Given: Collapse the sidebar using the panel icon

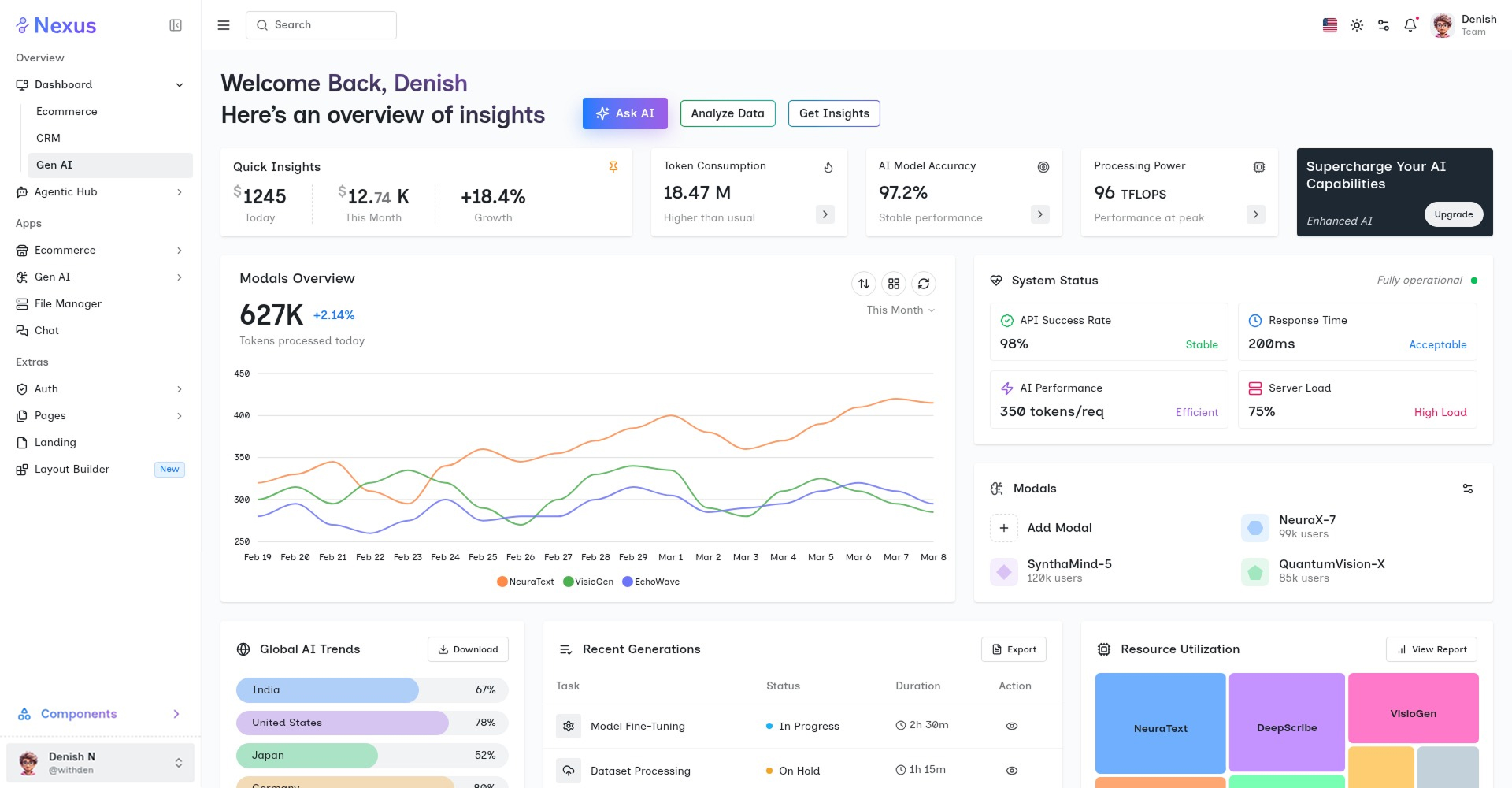Looking at the screenshot, I should pyautogui.click(x=176, y=25).
